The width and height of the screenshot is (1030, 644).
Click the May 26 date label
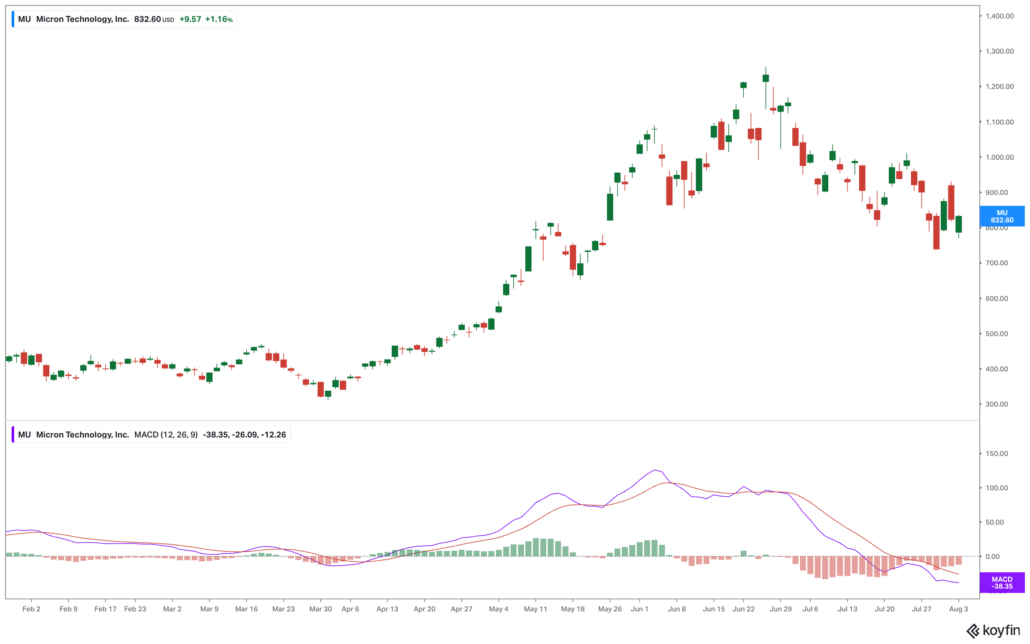pyautogui.click(x=610, y=609)
